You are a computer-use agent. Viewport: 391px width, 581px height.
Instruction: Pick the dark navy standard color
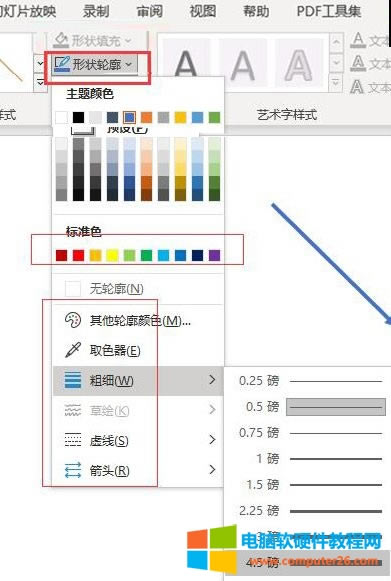pos(198,255)
